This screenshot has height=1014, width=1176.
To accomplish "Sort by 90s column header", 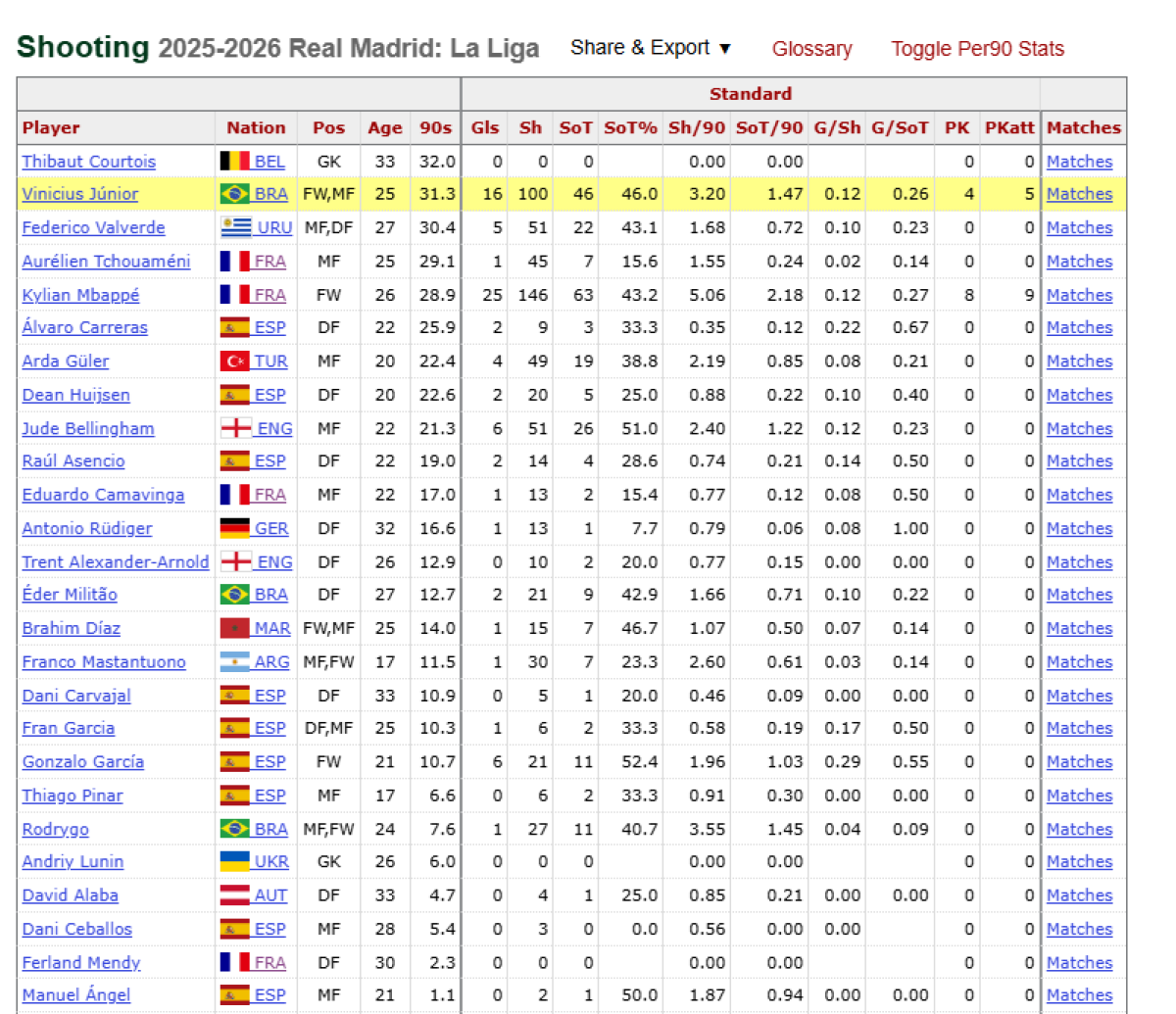I will click(x=436, y=127).
